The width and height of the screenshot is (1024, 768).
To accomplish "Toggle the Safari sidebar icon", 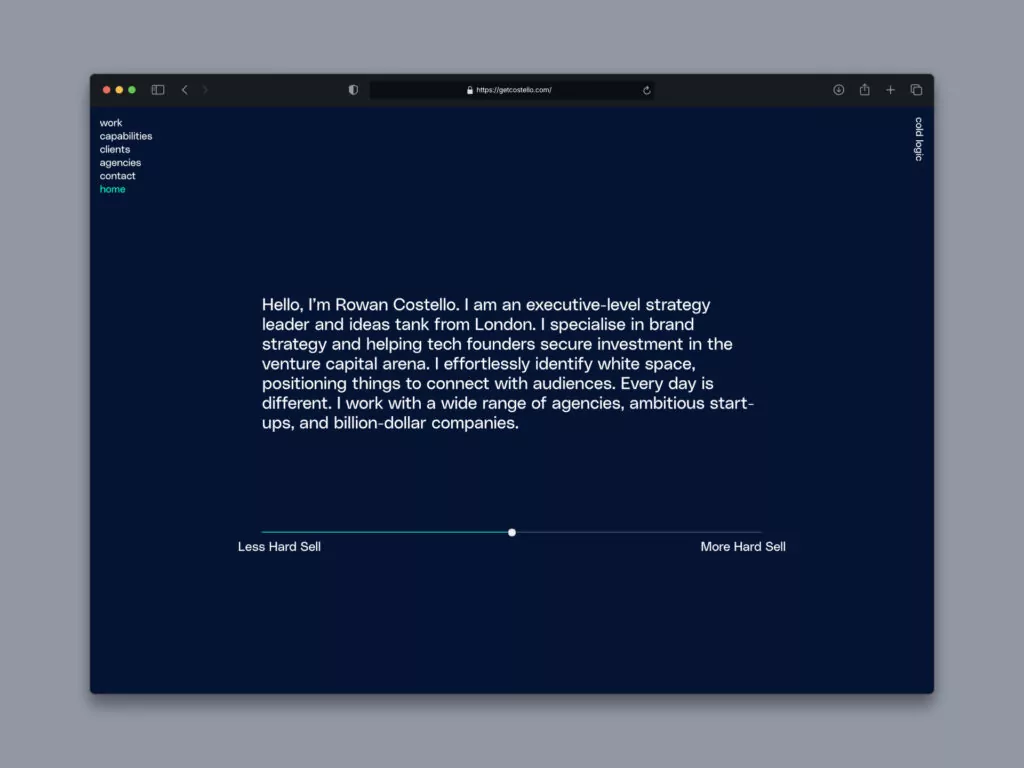I will coord(158,90).
